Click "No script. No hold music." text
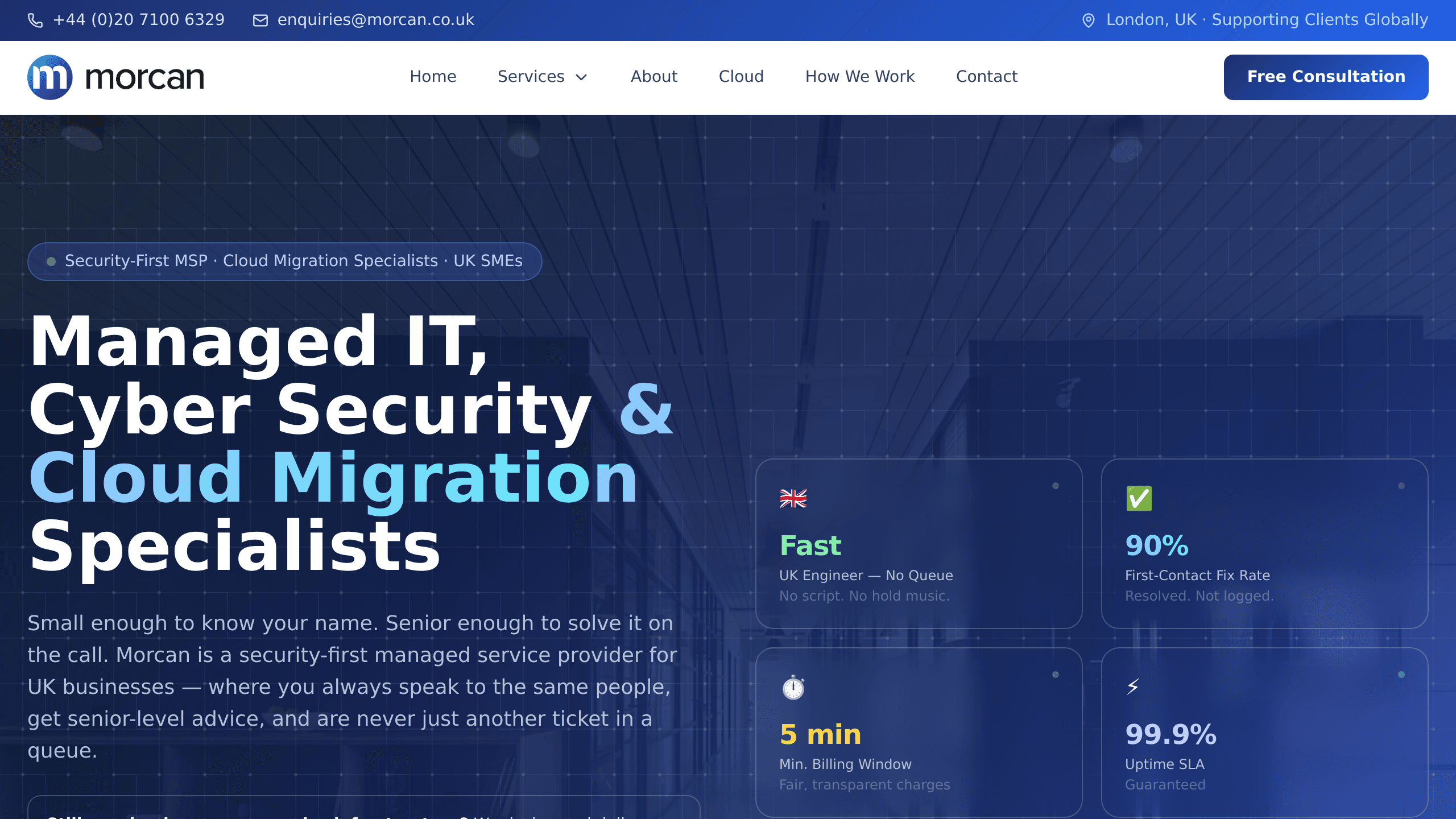1456x819 pixels. [x=864, y=596]
